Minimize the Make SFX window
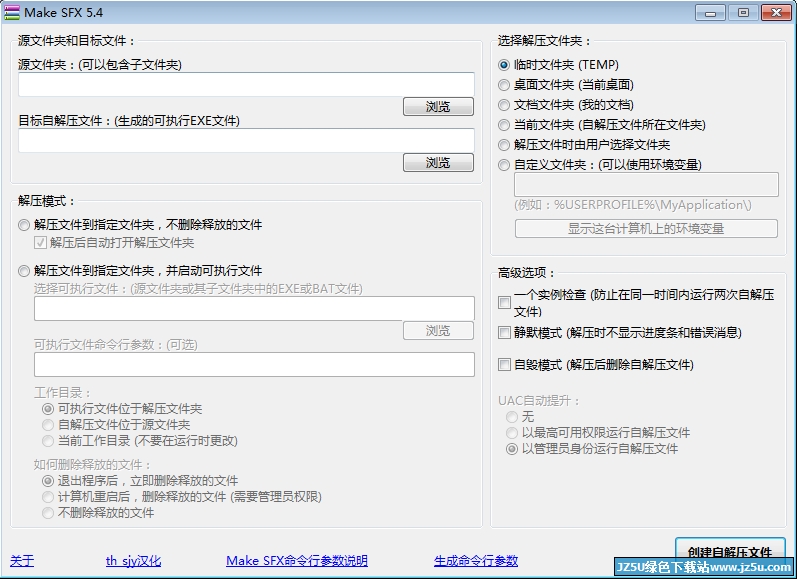797x579 pixels. click(x=710, y=13)
